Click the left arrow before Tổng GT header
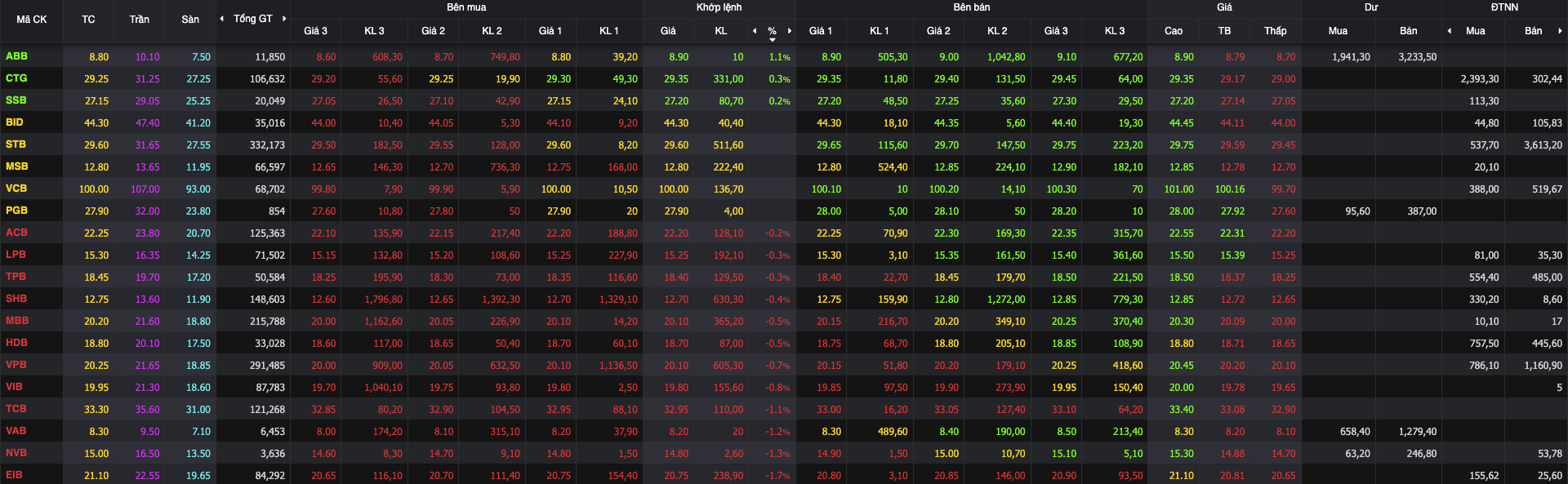Screen dimensions: 1568x484 [x=222, y=19]
